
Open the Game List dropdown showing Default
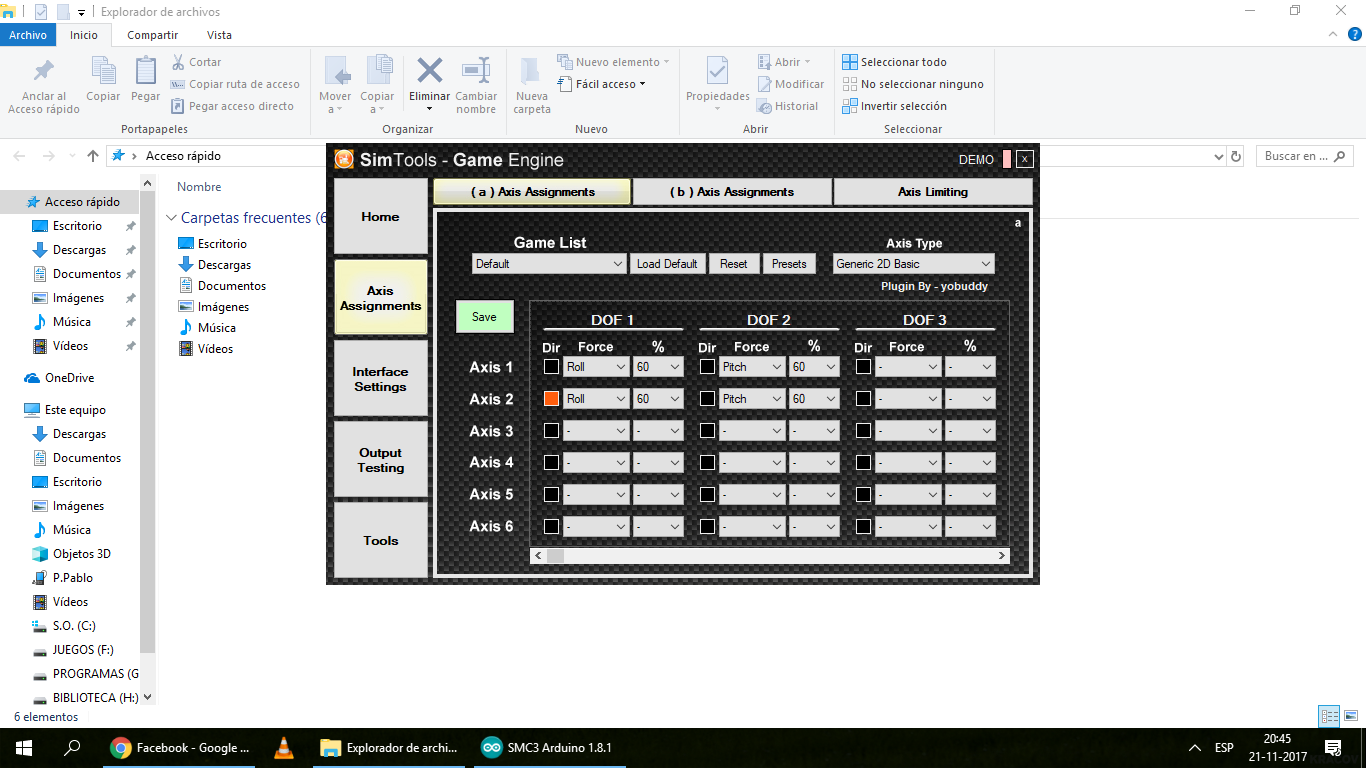pos(550,264)
